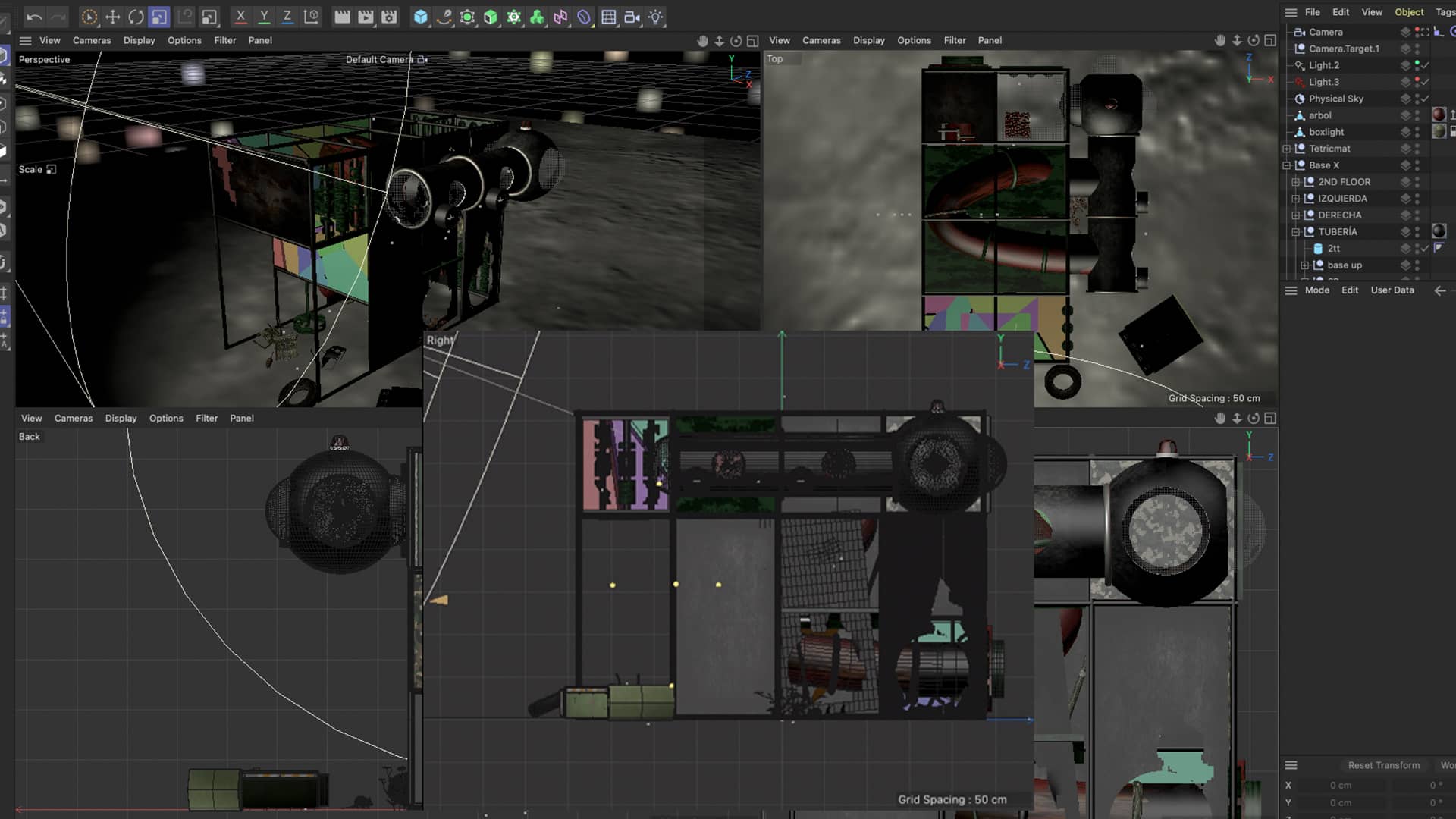This screenshot has width=1456, height=819.
Task: Expand the 2ND FLOOR group
Action: coord(1296,182)
